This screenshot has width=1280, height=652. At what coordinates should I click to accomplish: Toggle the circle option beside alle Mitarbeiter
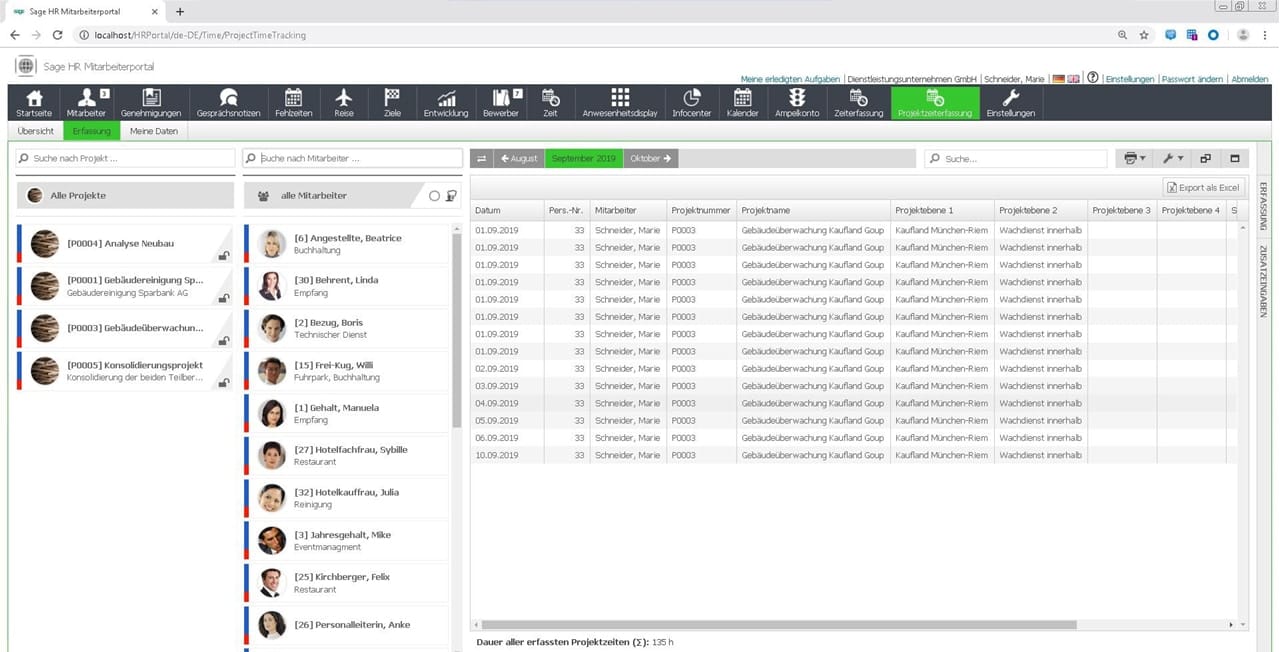coord(434,196)
